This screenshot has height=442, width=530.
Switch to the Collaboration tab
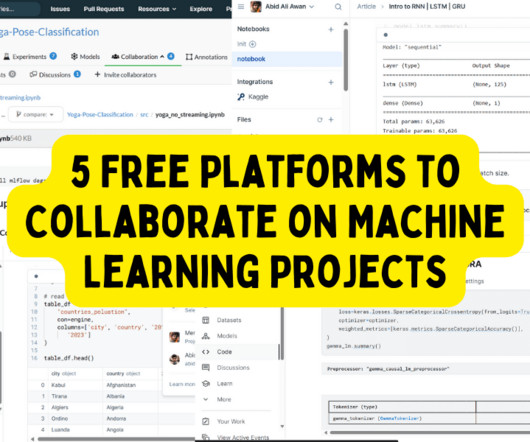pos(143,57)
